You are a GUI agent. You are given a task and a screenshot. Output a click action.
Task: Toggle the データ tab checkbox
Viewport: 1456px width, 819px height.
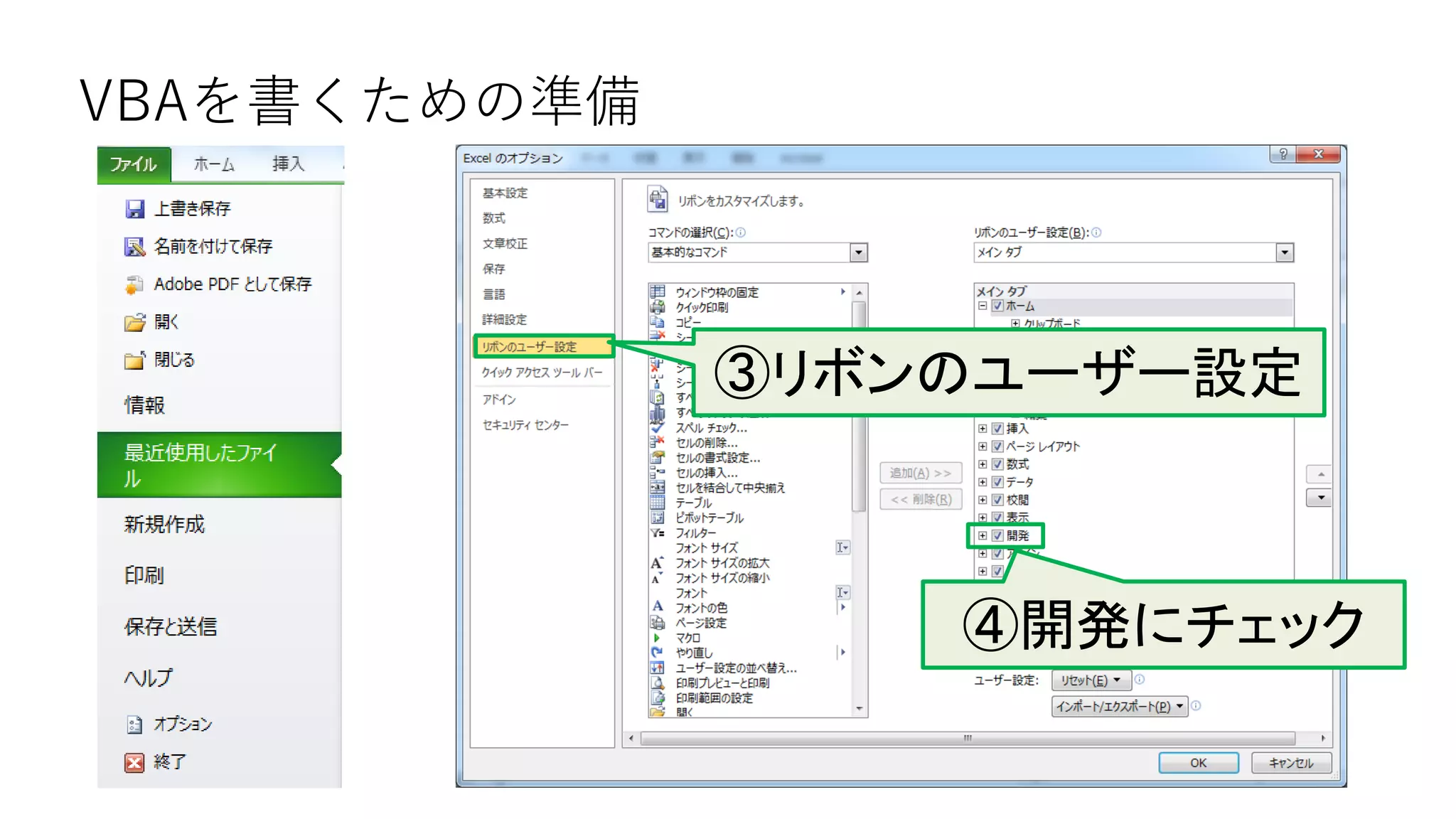coord(997,482)
